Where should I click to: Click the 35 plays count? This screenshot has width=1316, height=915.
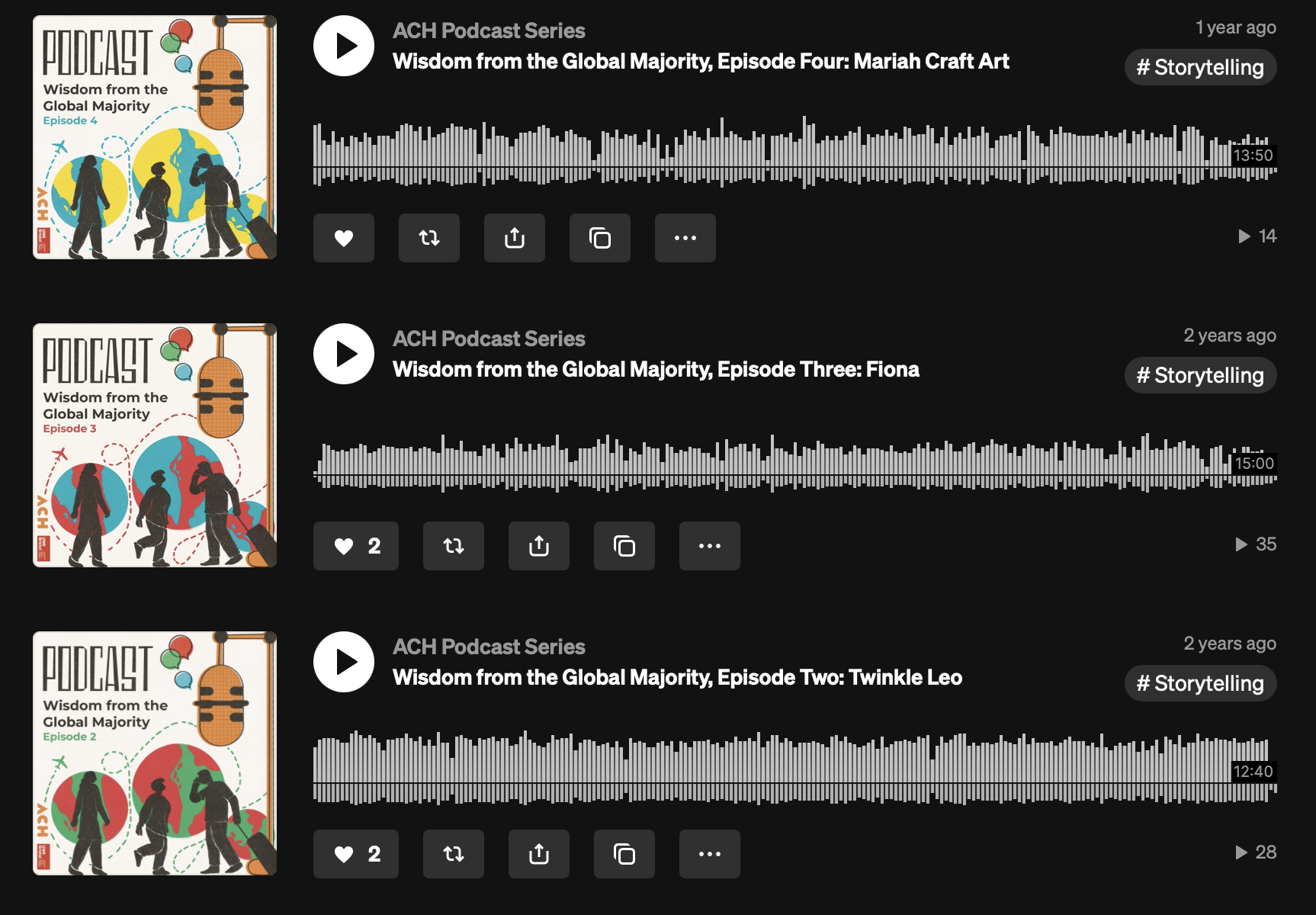click(x=1256, y=544)
